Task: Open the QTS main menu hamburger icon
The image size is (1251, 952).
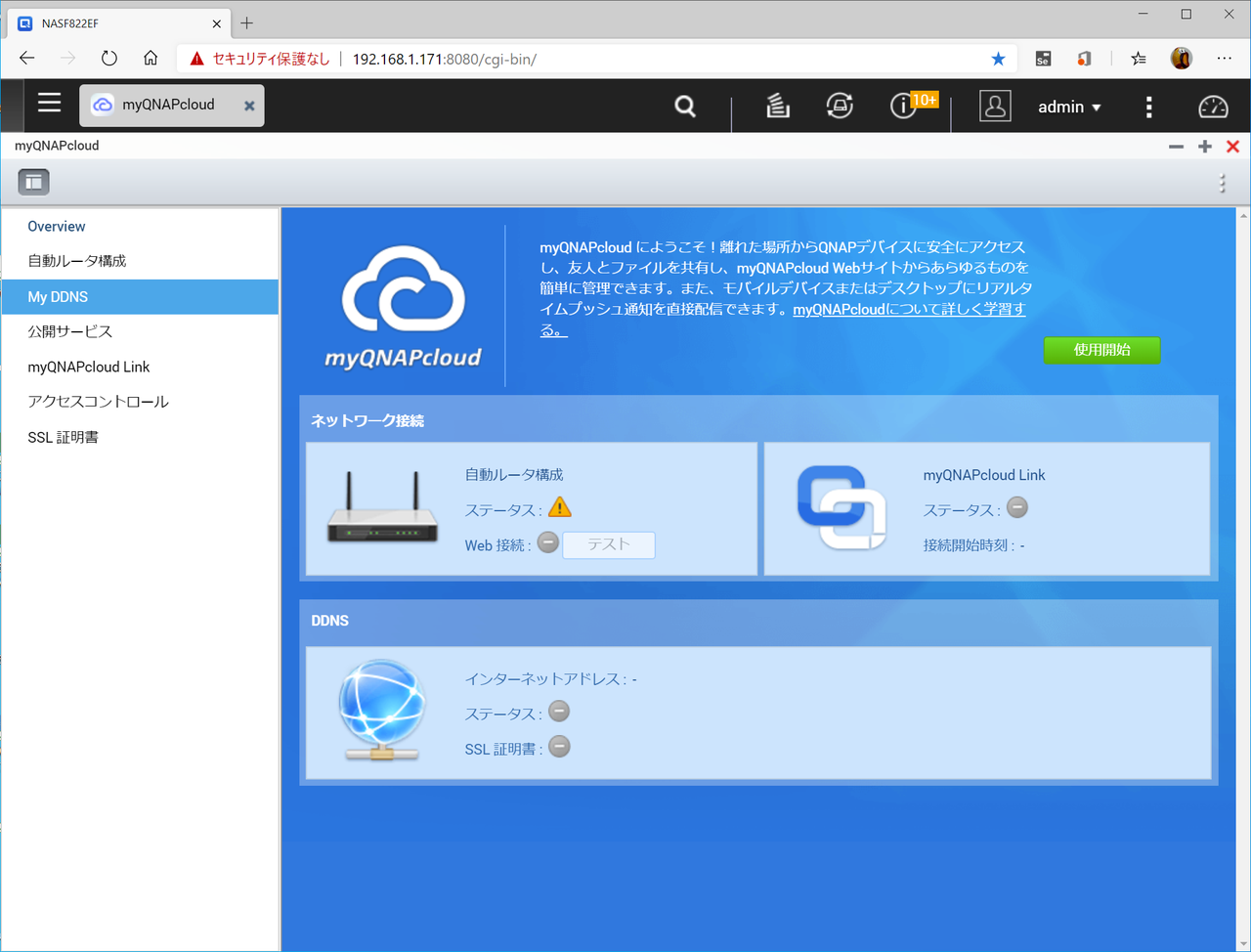Action: (x=49, y=103)
